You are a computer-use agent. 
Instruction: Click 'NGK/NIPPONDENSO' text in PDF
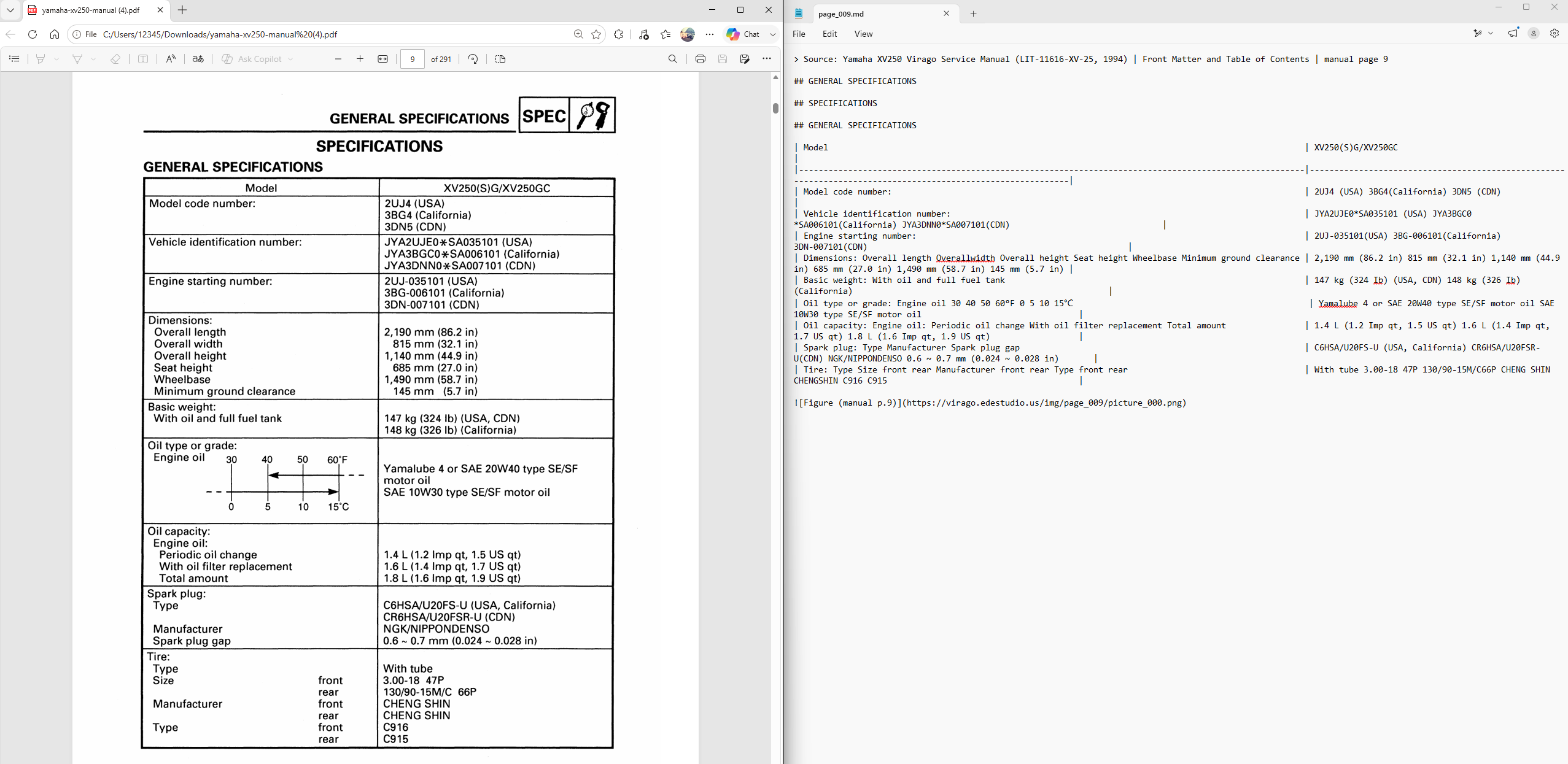tap(436, 629)
